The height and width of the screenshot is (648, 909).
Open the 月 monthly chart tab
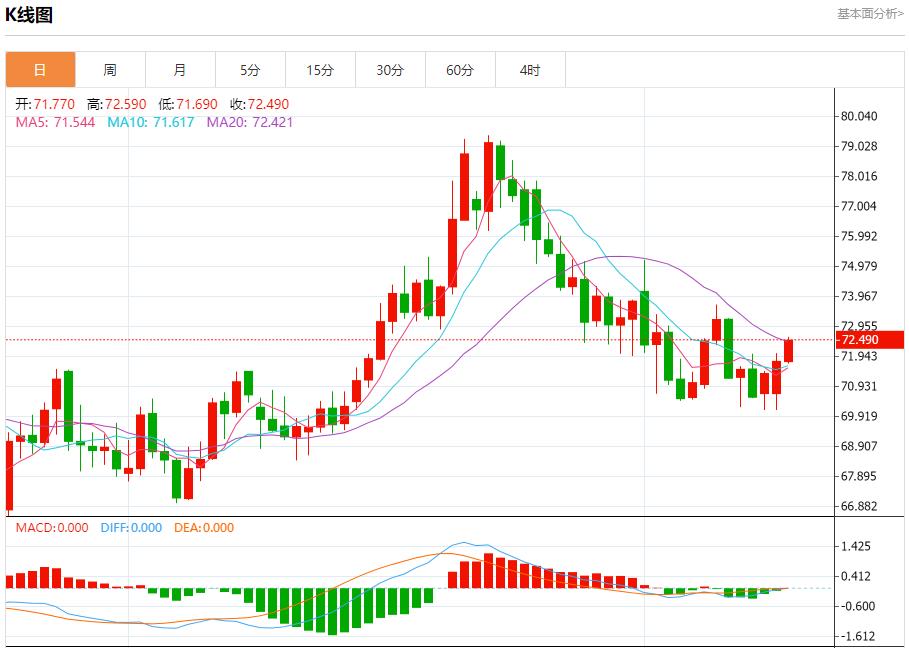pos(180,70)
